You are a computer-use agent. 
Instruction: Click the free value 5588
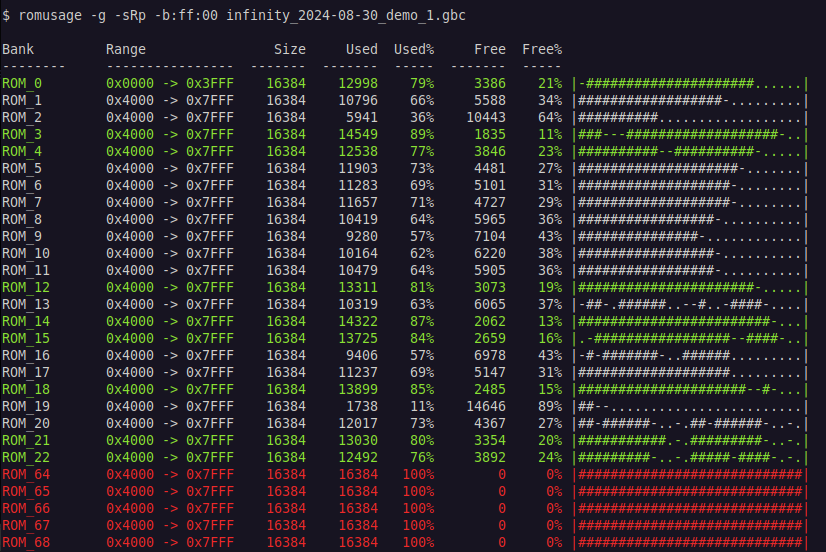490,100
